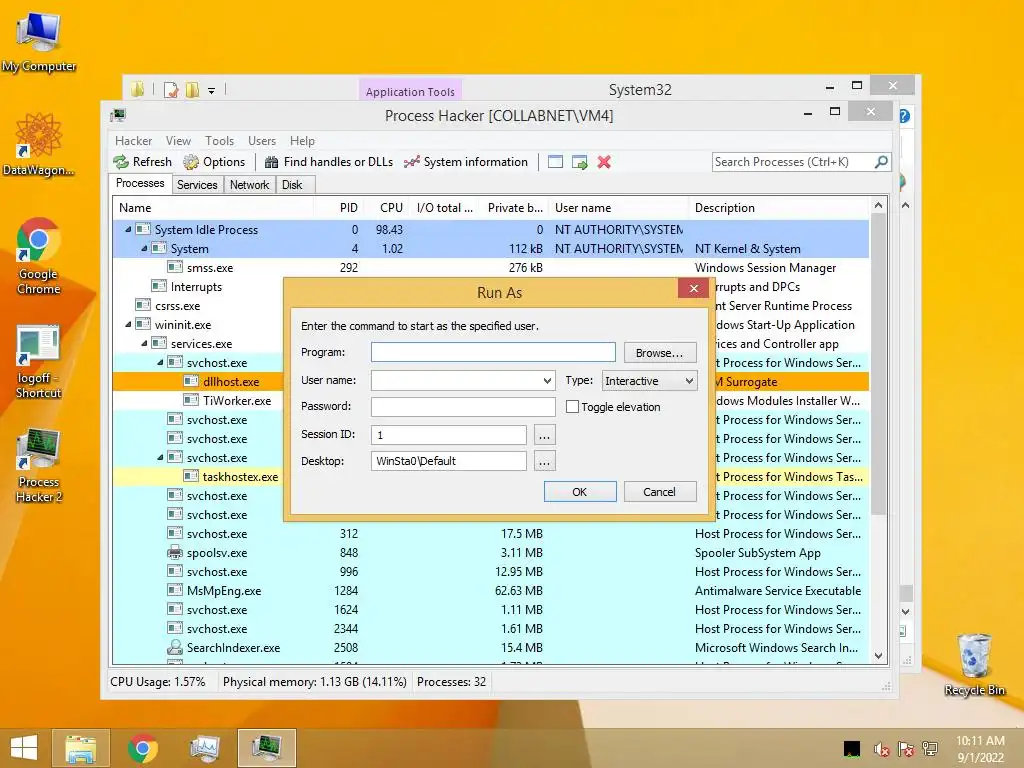This screenshot has width=1024, height=768.
Task: Collapse the services.exe tree node
Action: 144,344
